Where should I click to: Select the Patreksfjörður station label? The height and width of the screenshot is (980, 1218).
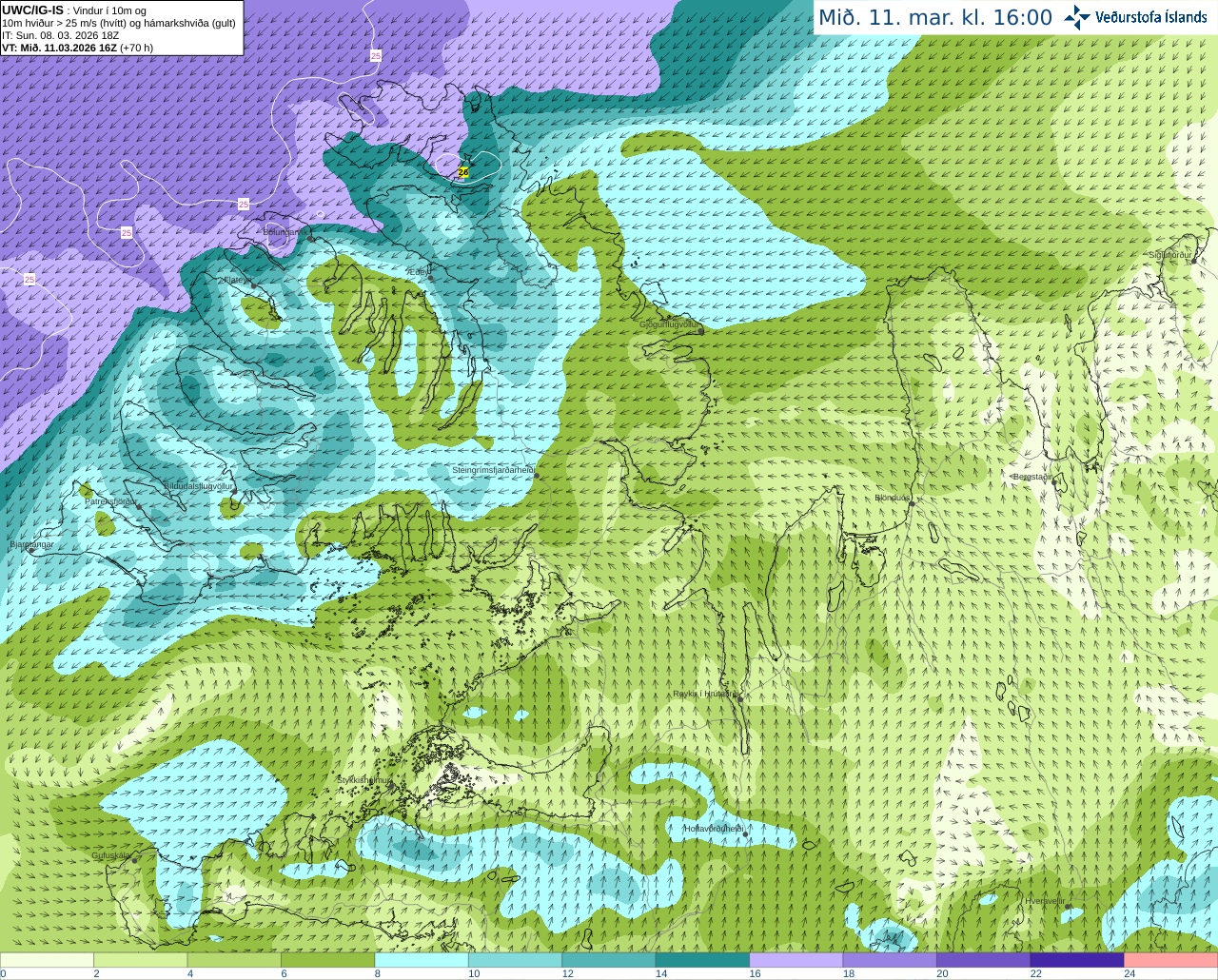tap(111, 500)
